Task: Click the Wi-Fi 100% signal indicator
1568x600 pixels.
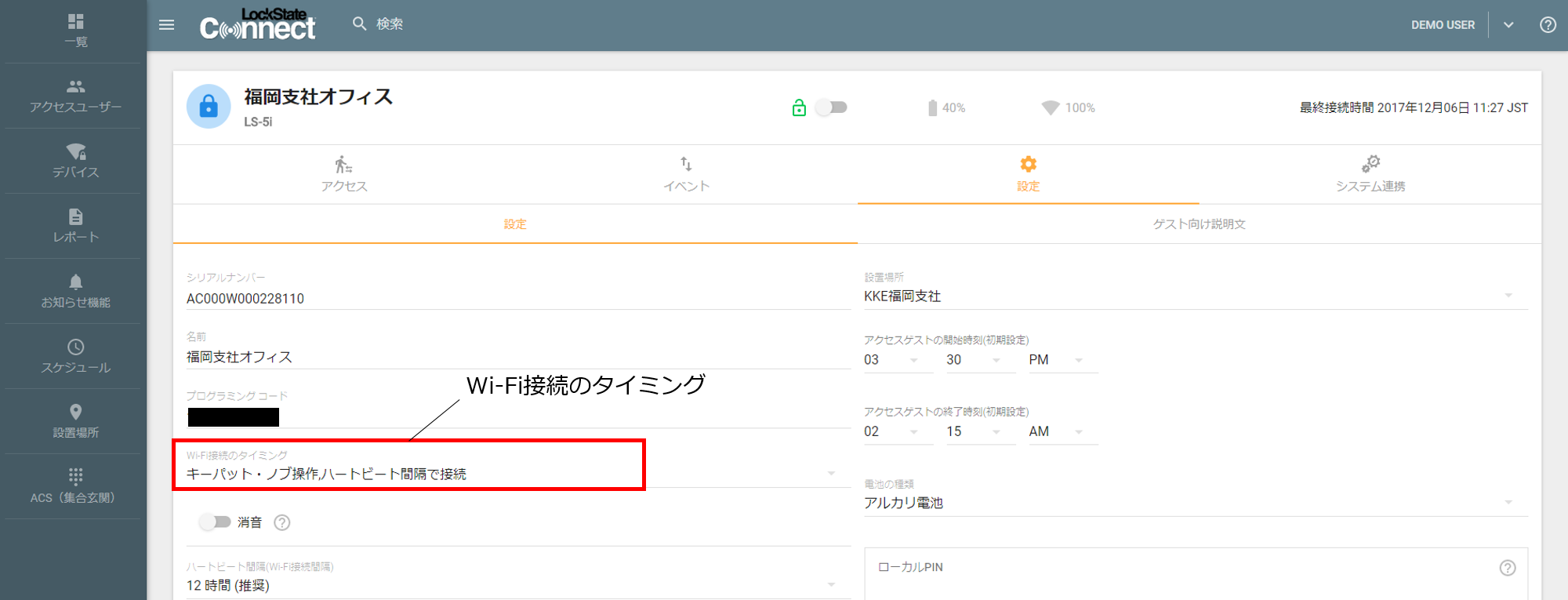Action: [1068, 107]
